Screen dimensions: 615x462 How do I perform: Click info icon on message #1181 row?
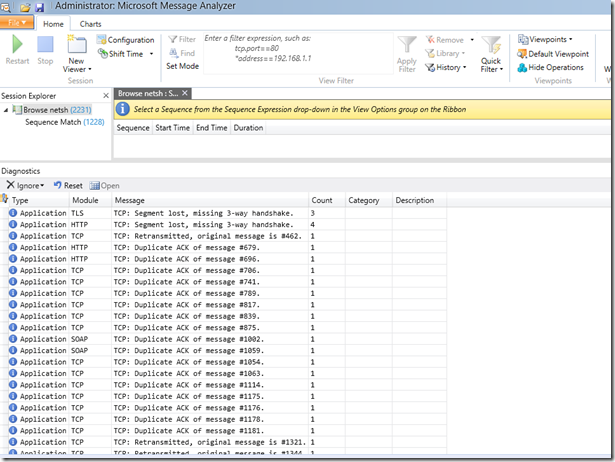coord(13,431)
